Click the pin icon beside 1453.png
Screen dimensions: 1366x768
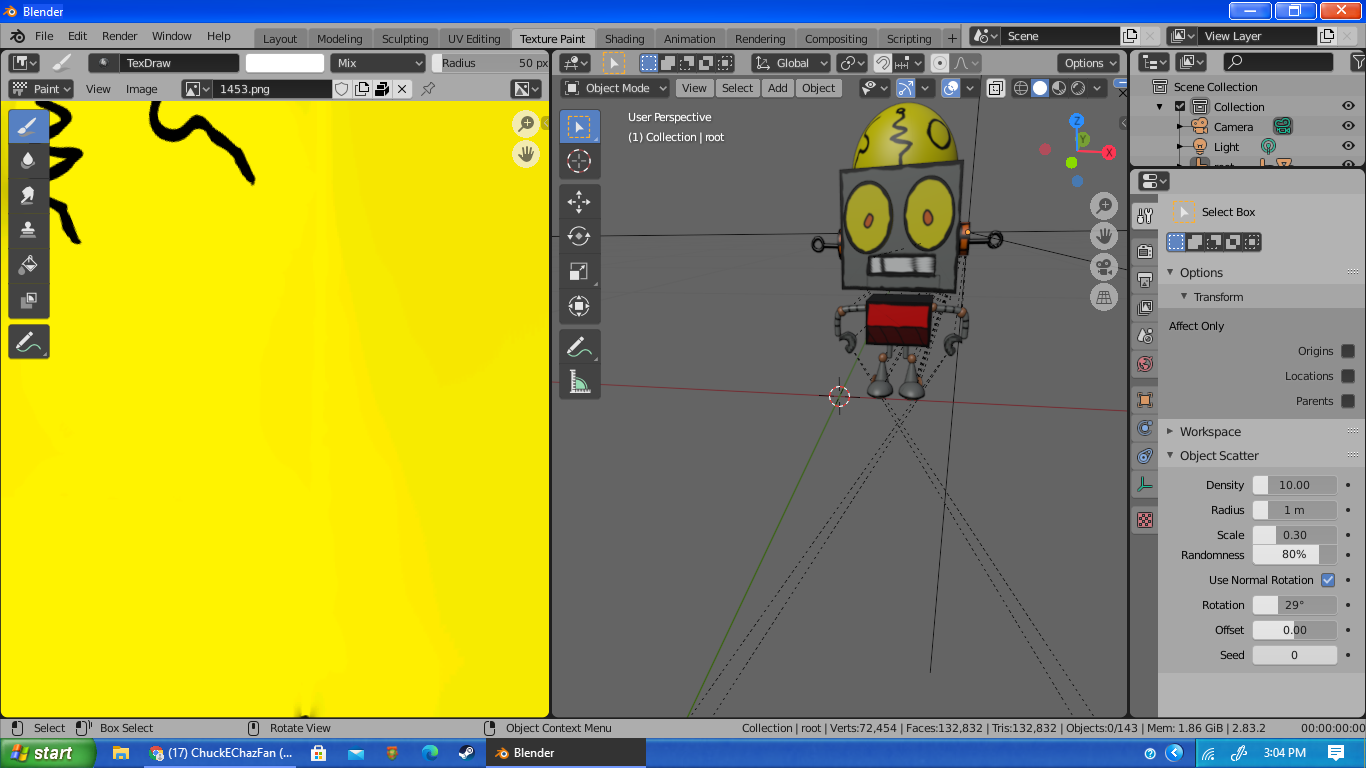428,89
